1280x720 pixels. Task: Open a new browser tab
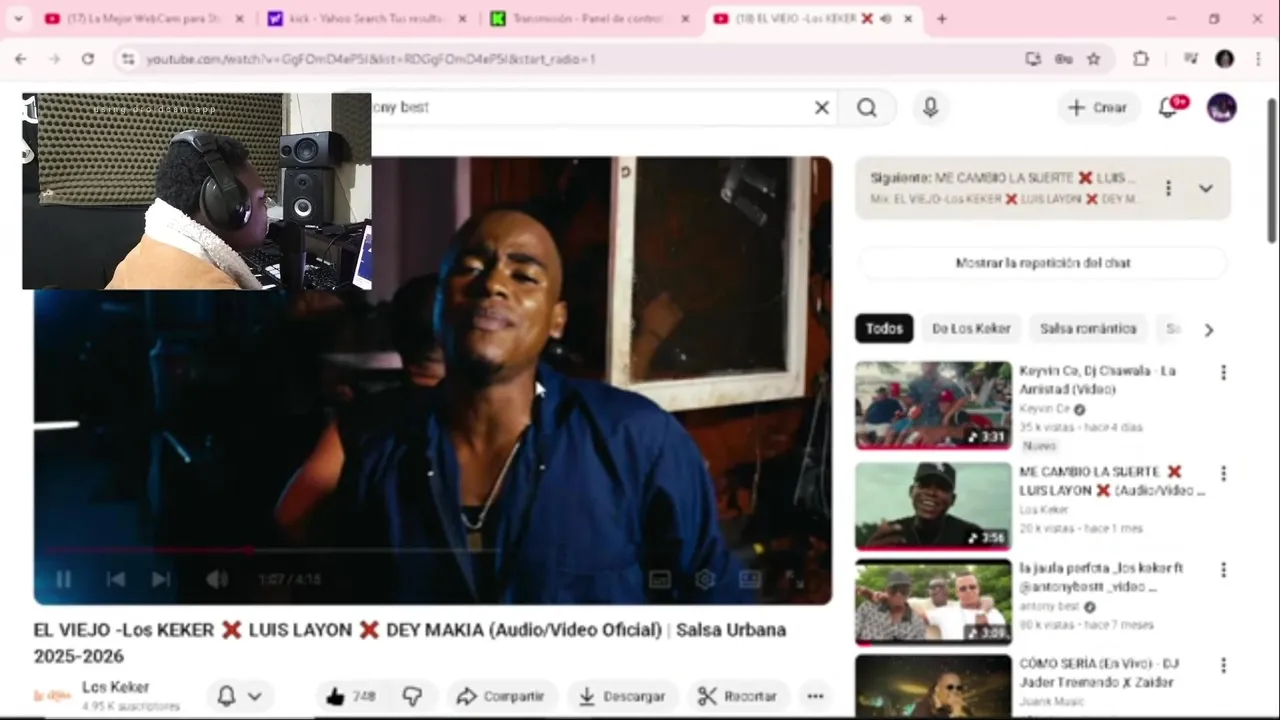click(x=941, y=19)
